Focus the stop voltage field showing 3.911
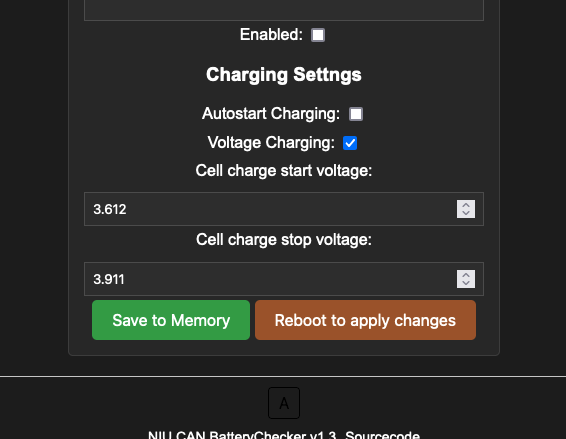Viewport: 566px width, 439px height. tap(284, 279)
